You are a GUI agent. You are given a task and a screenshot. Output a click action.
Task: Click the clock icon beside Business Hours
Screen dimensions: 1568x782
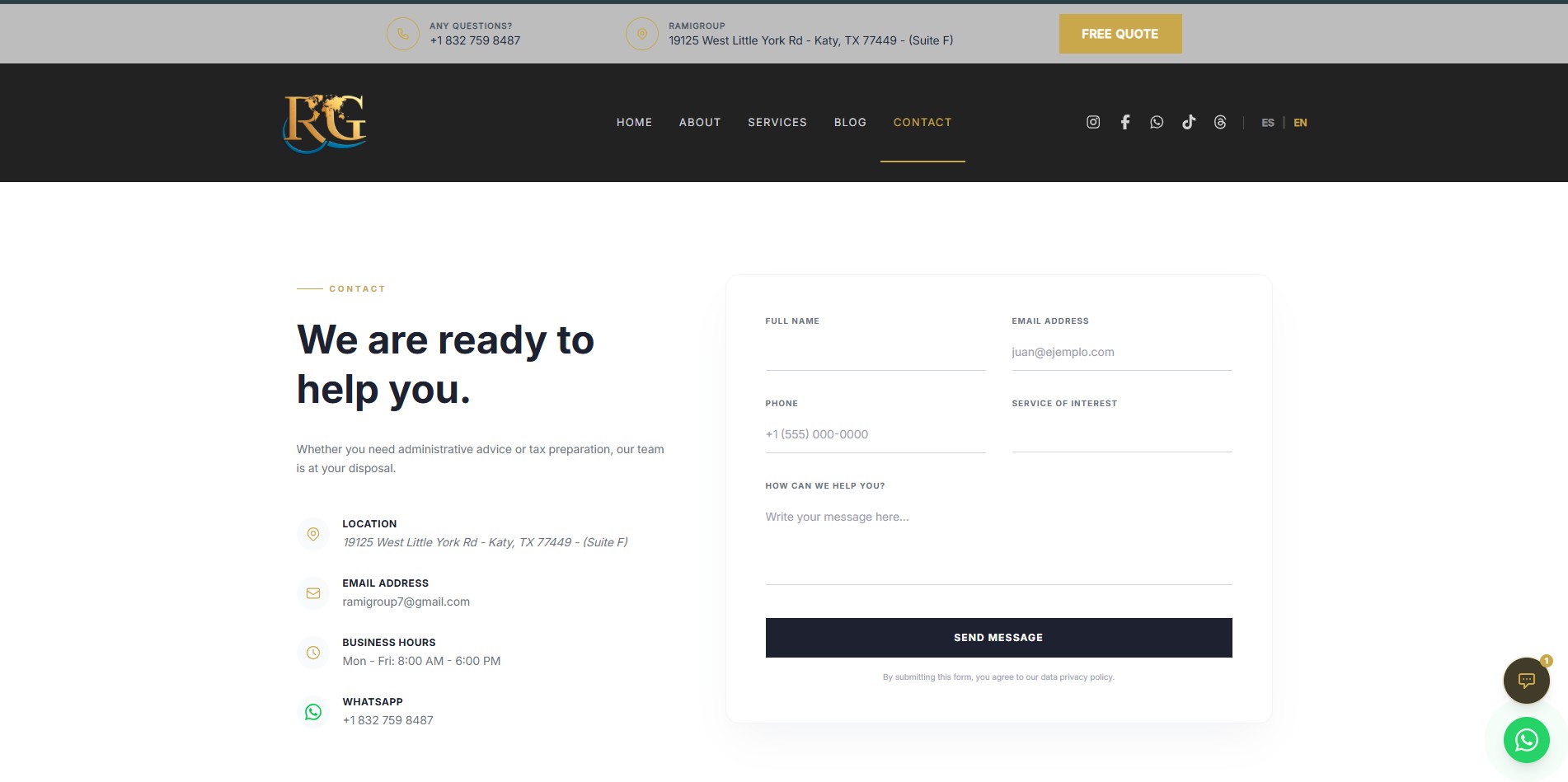313,653
